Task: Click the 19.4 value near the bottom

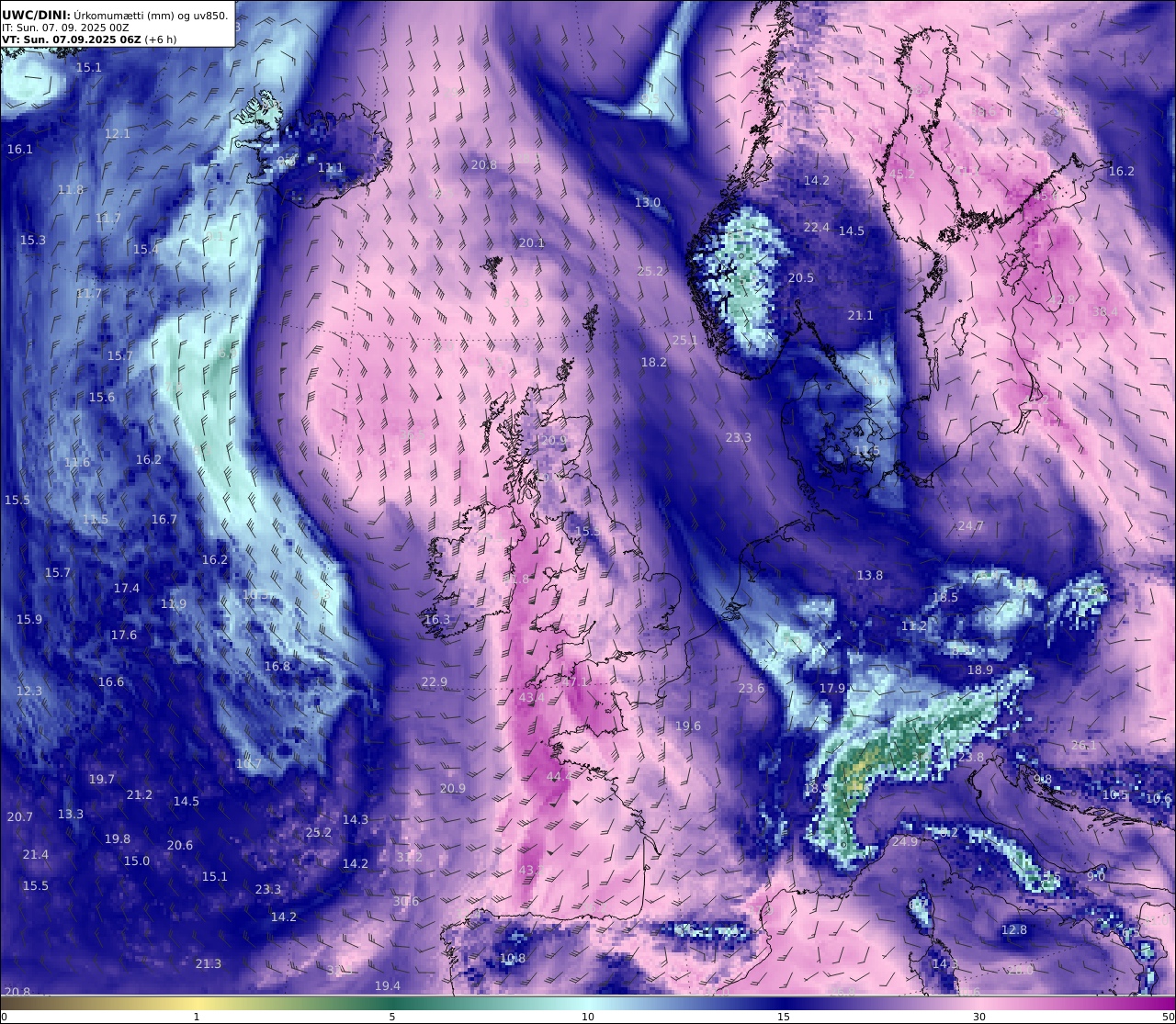Action: tap(388, 985)
